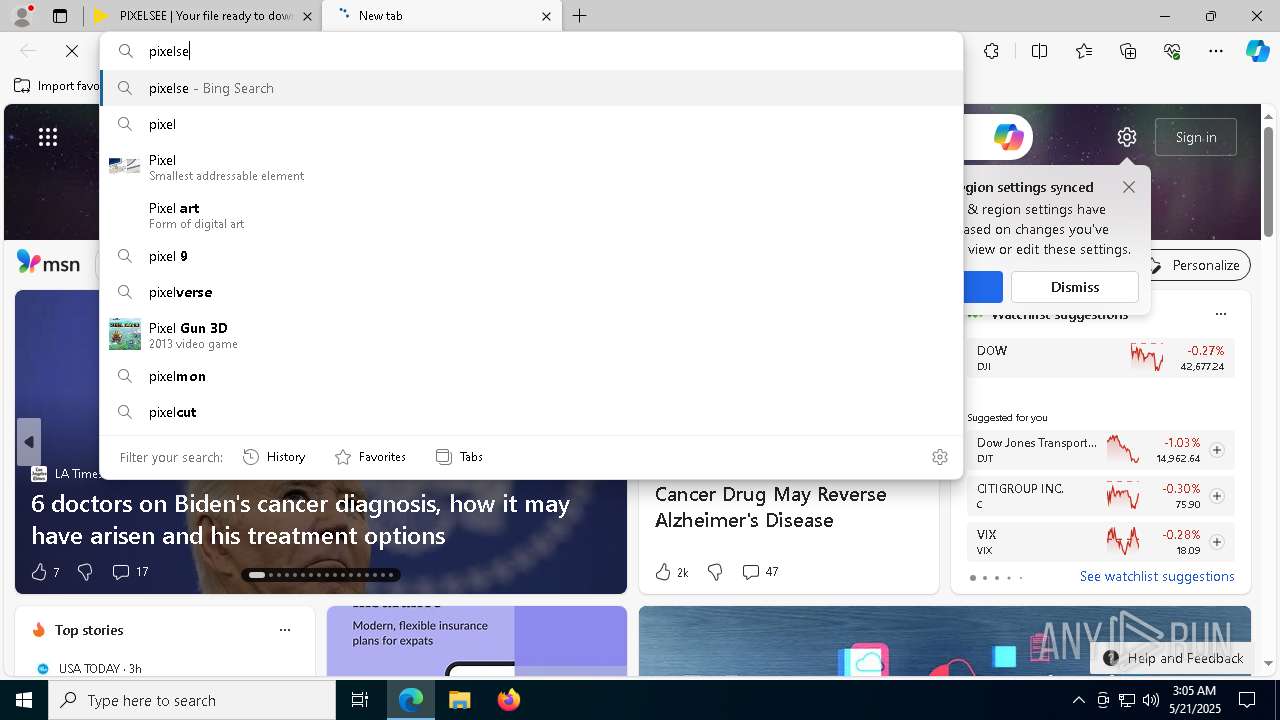
Task: Click the Sign in button
Action: click(1196, 137)
